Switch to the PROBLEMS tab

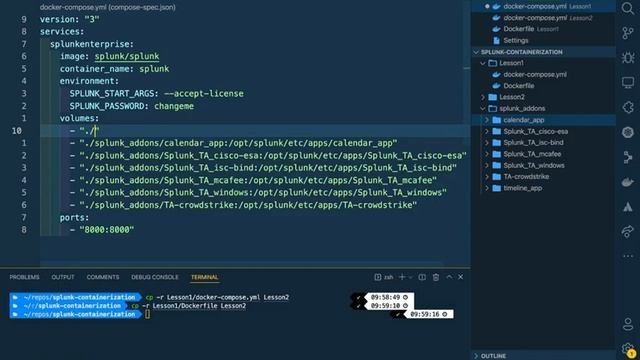(24, 277)
